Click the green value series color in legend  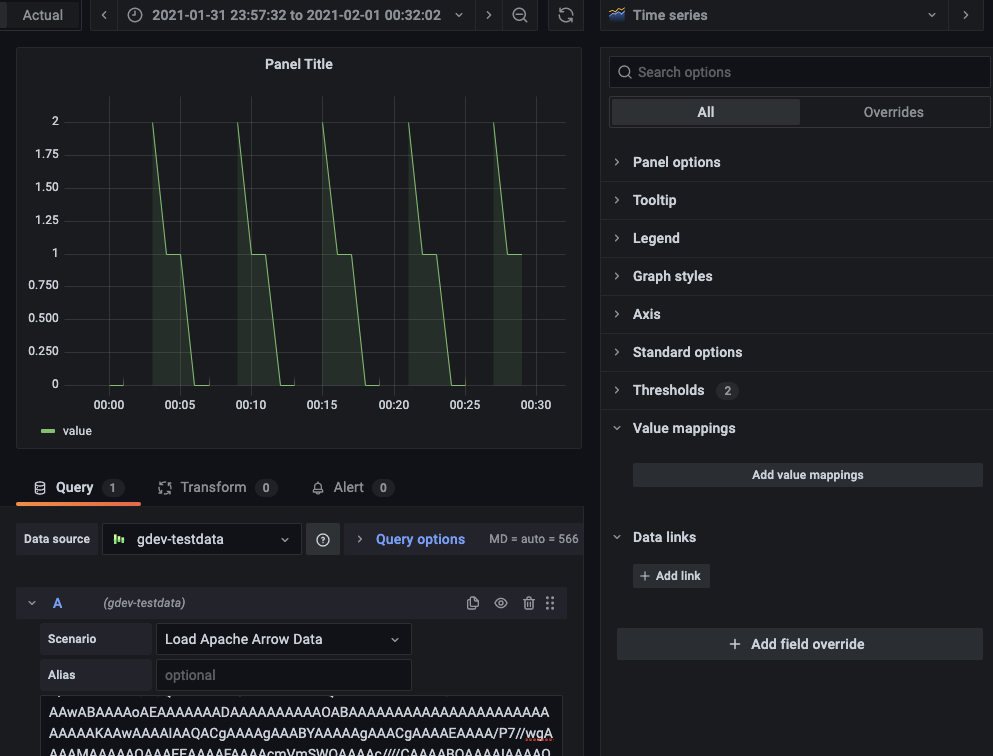(46, 430)
